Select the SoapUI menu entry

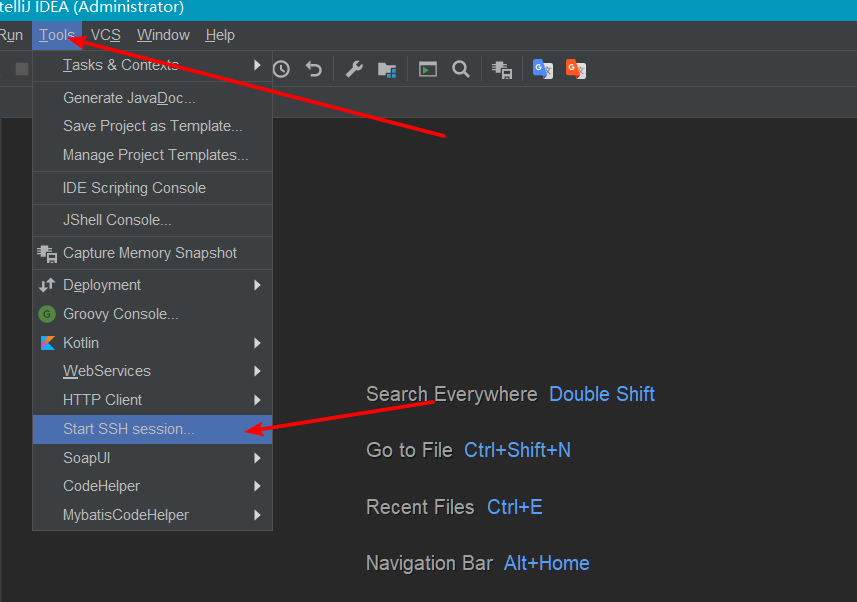pyautogui.click(x=152, y=458)
